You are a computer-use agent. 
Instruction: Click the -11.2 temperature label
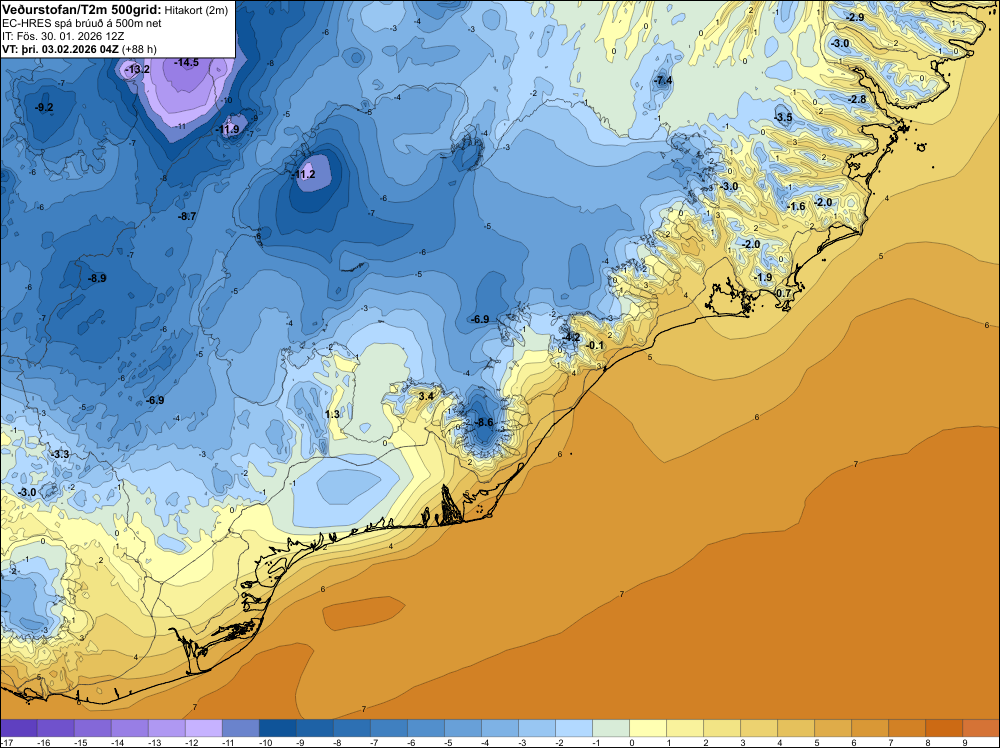pos(303,174)
